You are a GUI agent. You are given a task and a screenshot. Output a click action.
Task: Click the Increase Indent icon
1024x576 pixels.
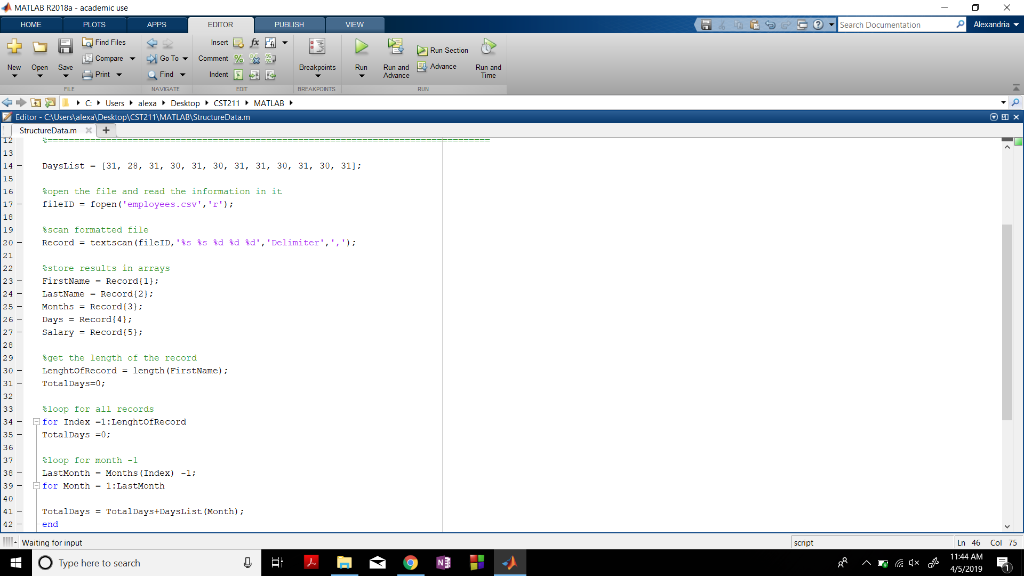click(255, 75)
